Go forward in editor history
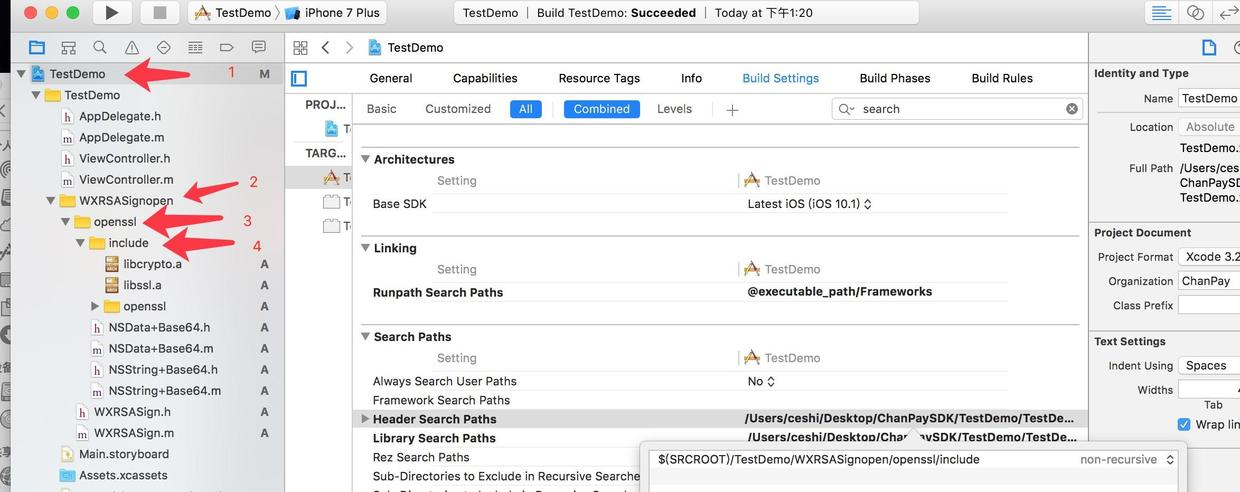The image size is (1240, 492). tap(349, 47)
